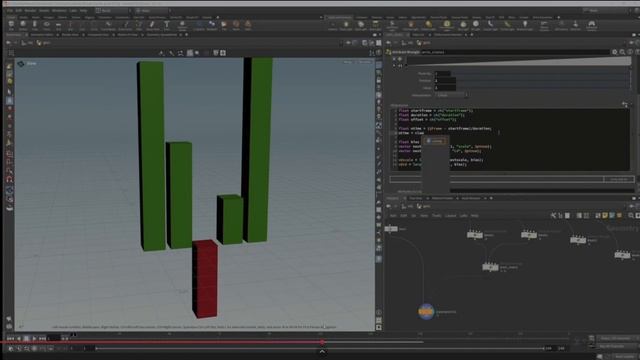The image size is (640, 360).
Task: Click the grey ramp gradient bar
Action: 518,62
